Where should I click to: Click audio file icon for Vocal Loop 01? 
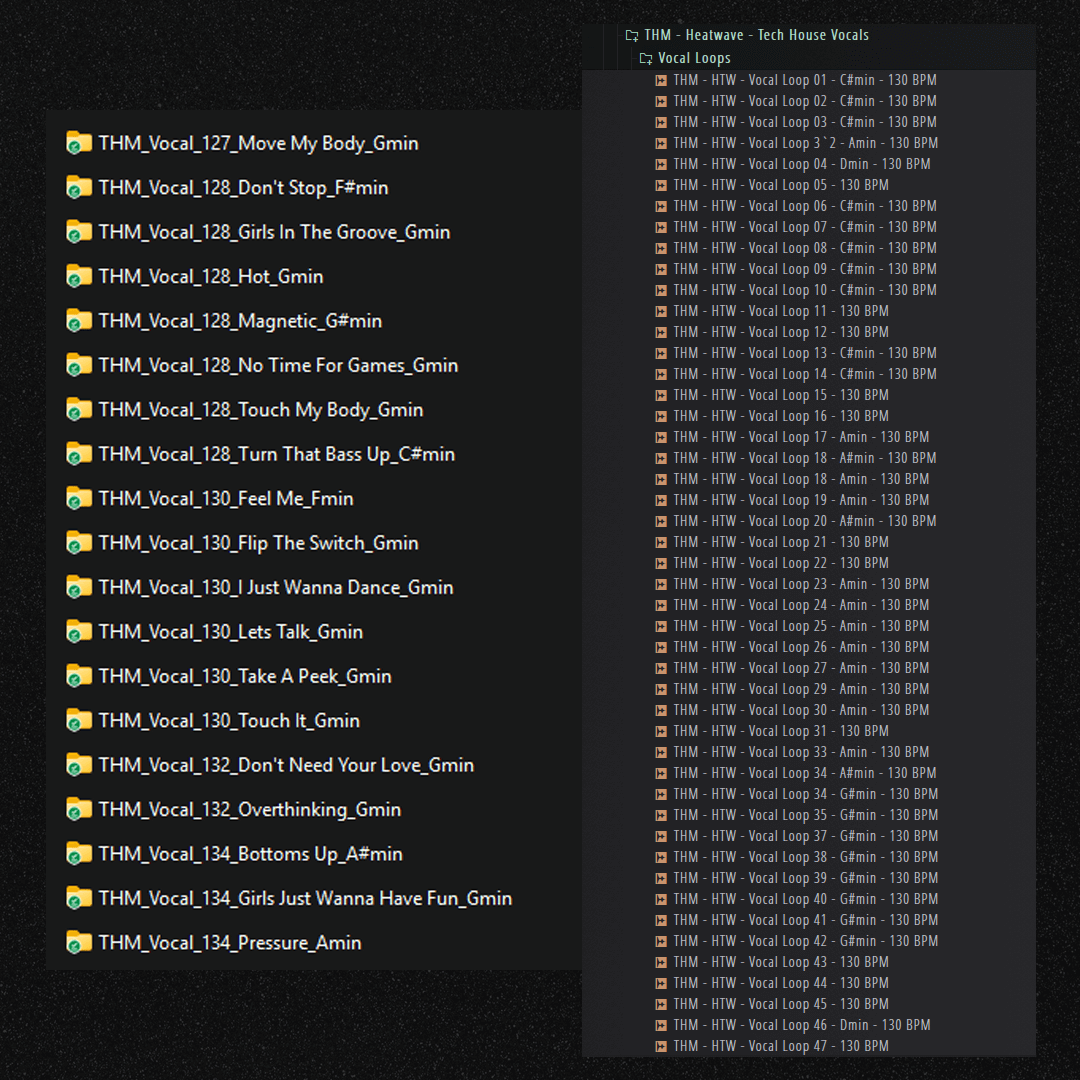tap(661, 80)
